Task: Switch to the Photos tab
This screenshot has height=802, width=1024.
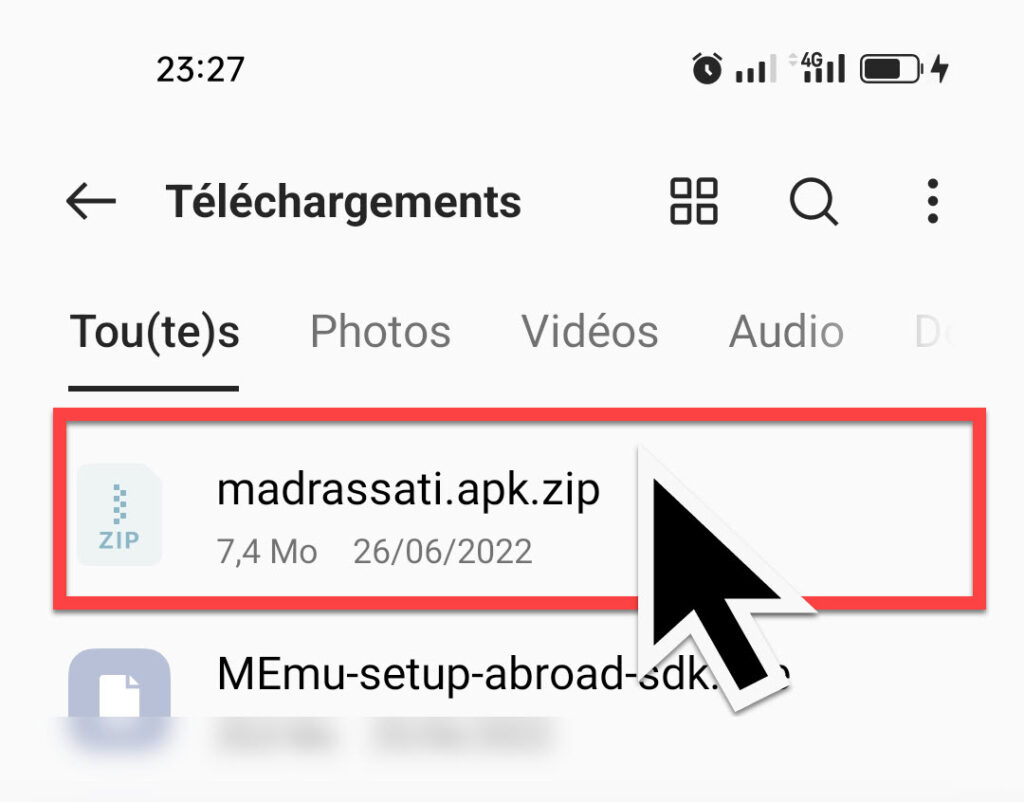Action: tap(380, 331)
